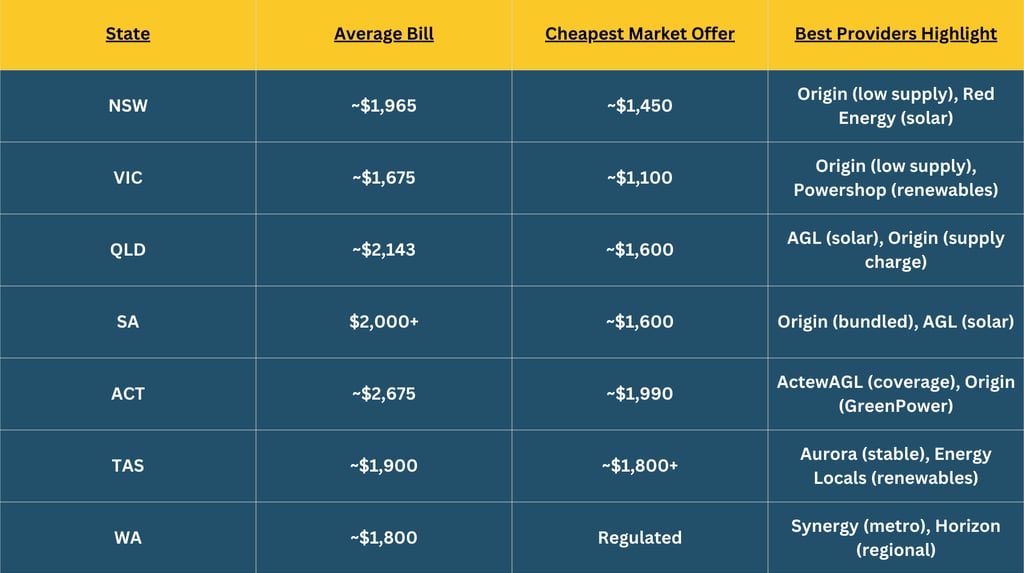Select the SA state cell
Screen dimensions: 1024x573
click(x=128, y=321)
